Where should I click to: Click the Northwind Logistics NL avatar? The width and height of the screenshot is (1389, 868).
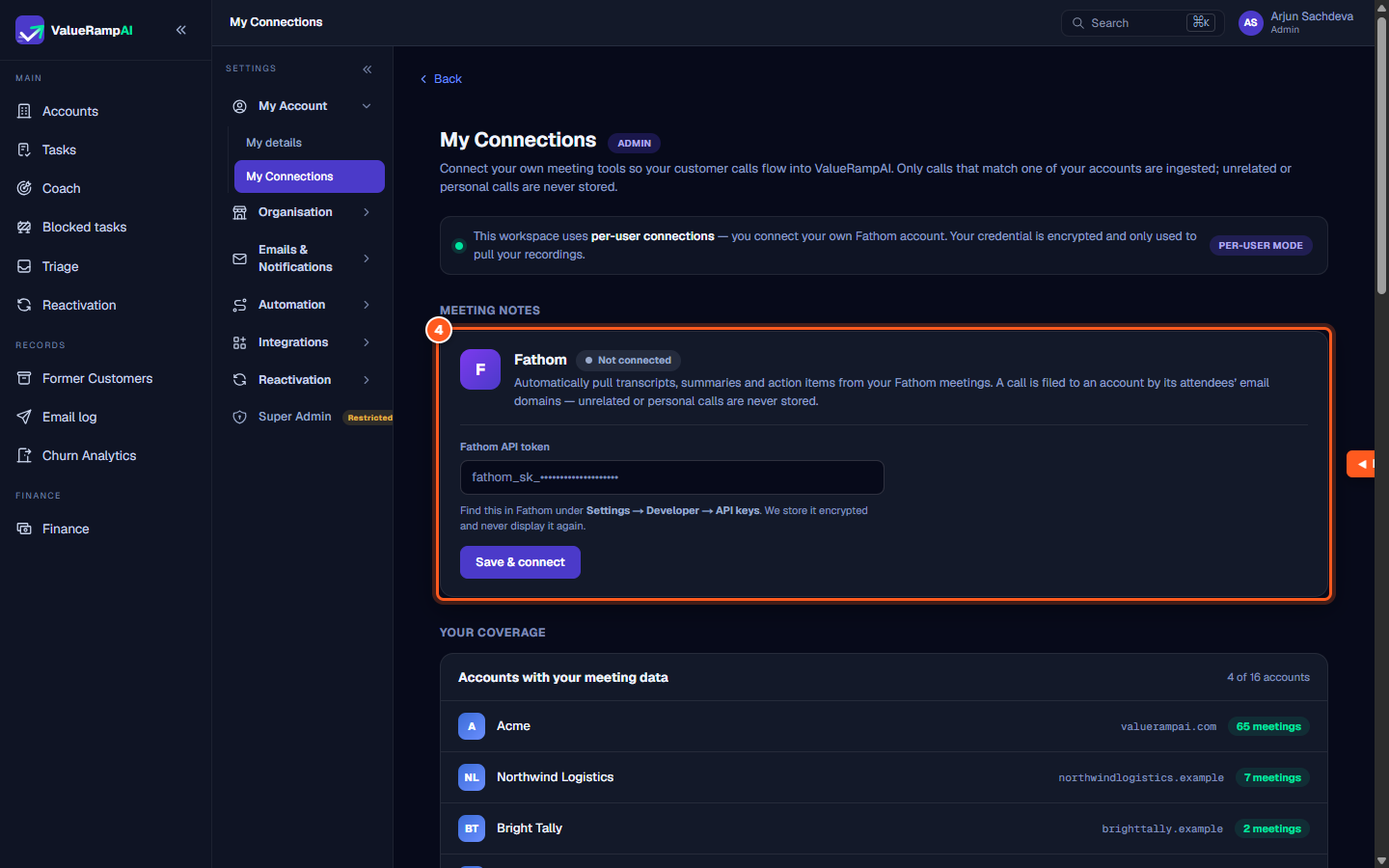click(472, 777)
